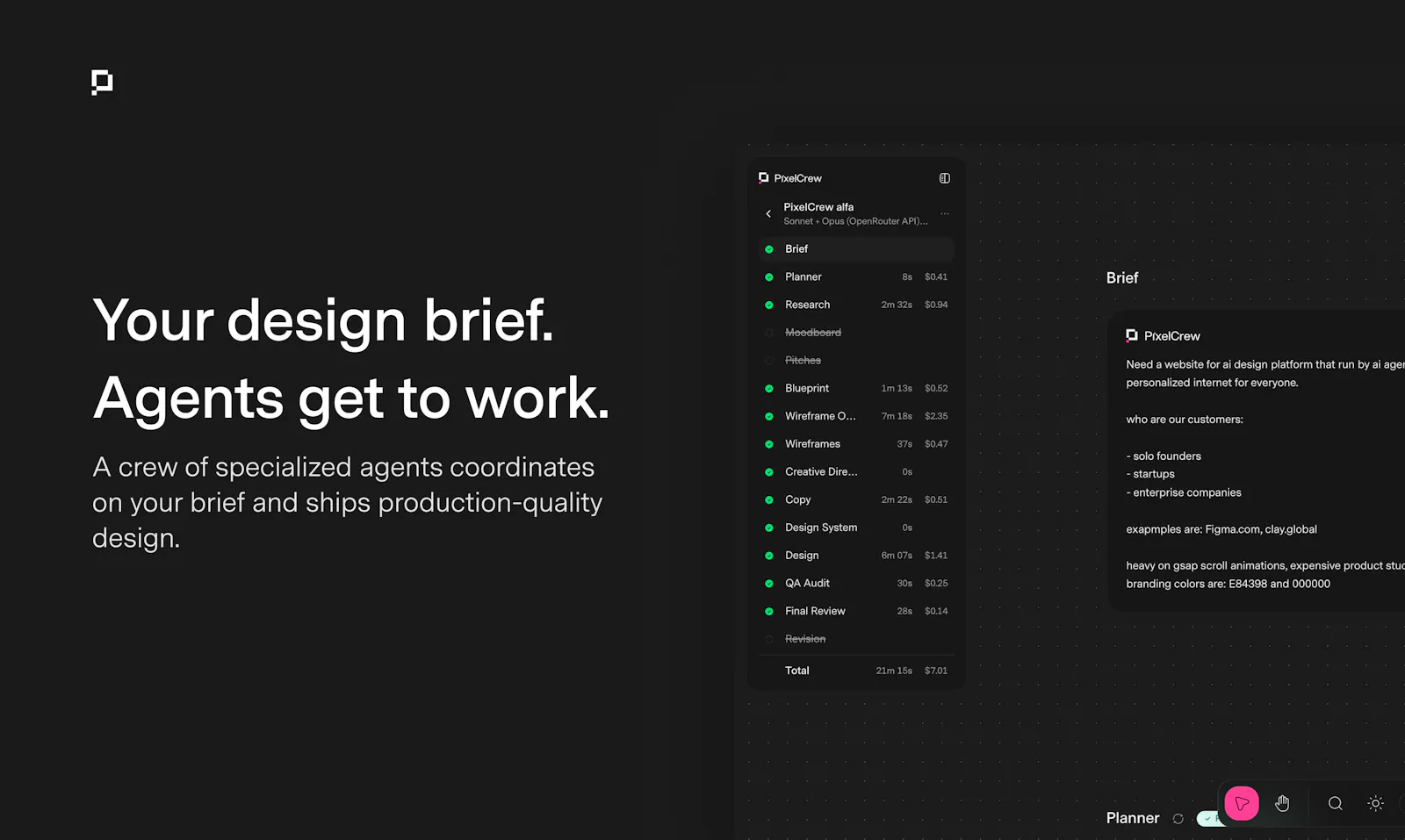Image resolution: width=1405 pixels, height=840 pixels.
Task: Click the green status dot beside Design System
Action: 769,528
